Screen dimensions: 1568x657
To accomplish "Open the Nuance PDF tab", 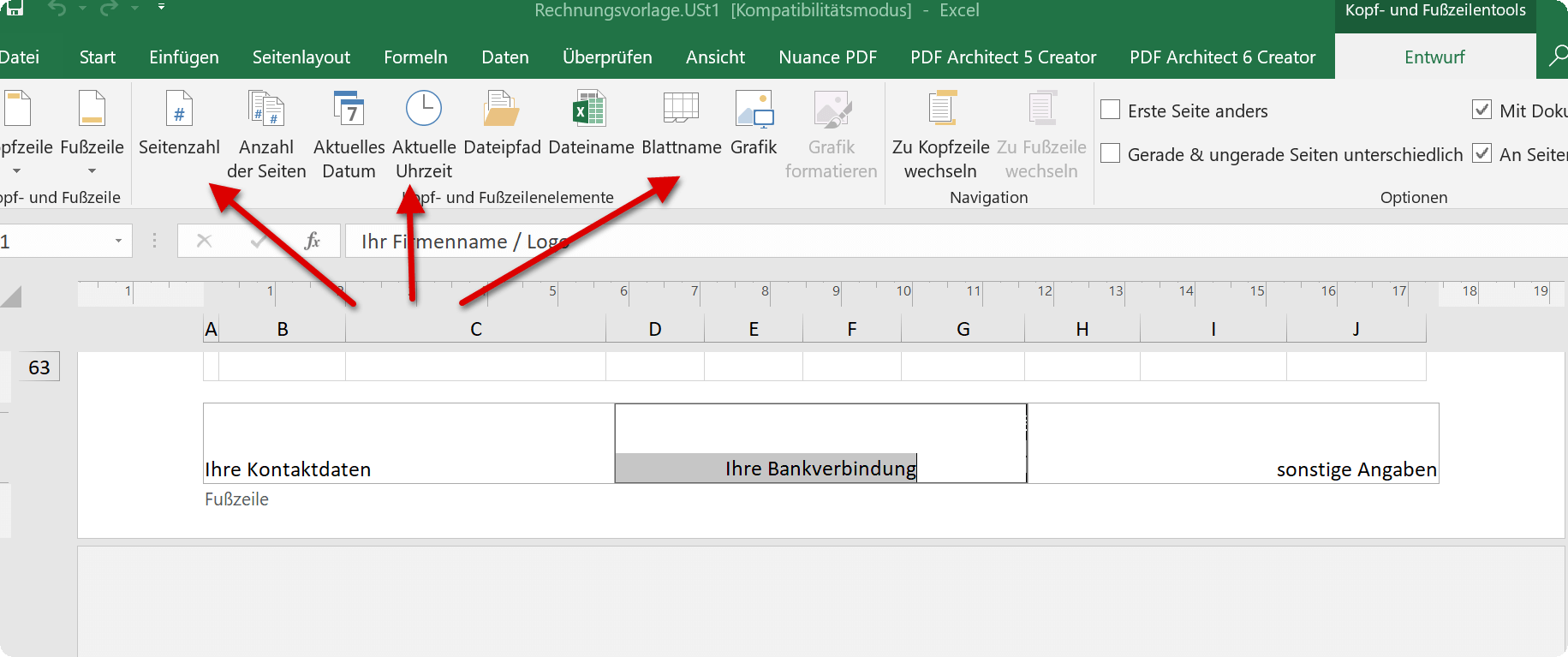I will coord(828,57).
